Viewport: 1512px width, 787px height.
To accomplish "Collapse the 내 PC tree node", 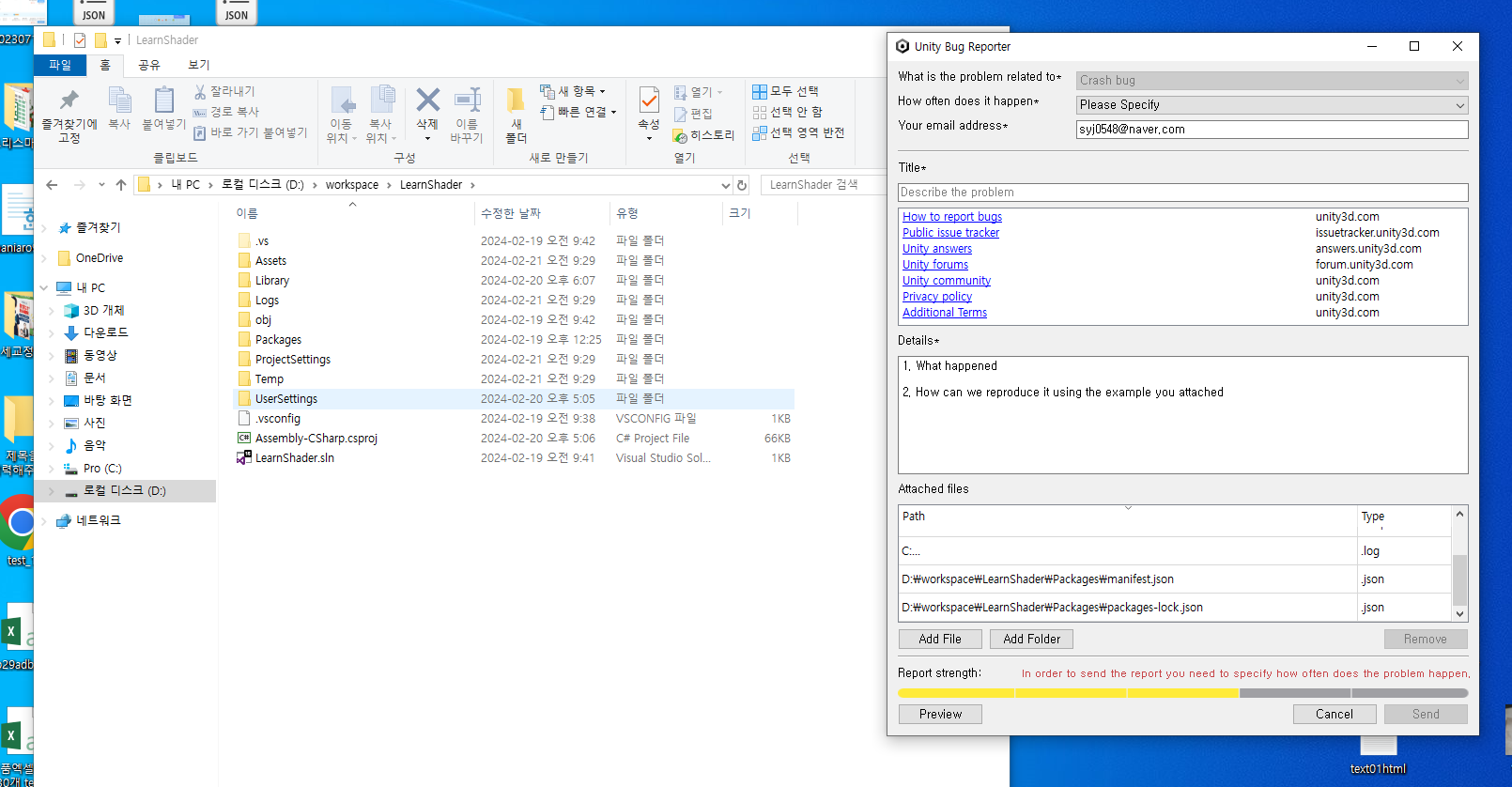I will point(44,288).
